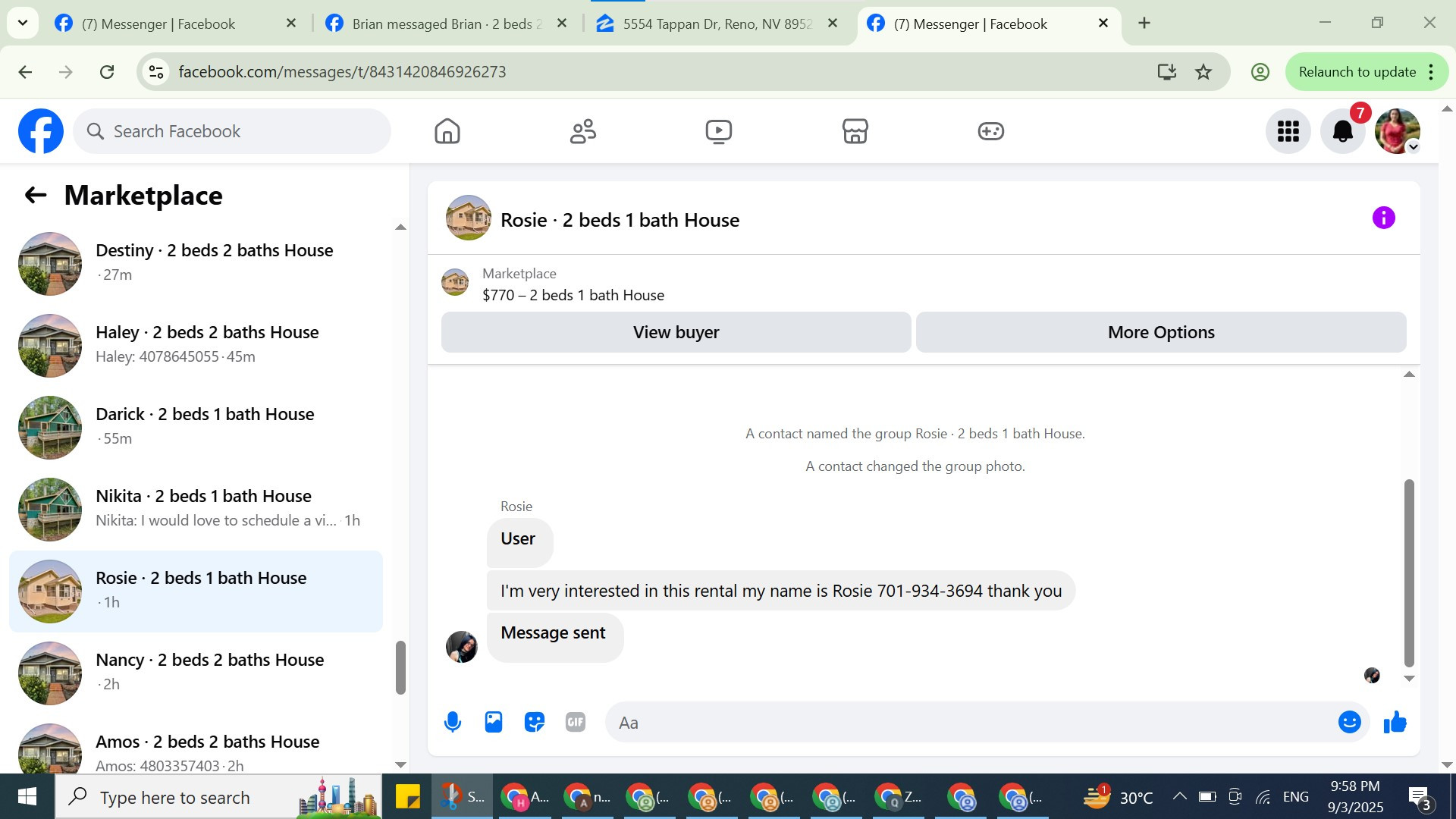
Task: Click the Search Facebook field
Action: (x=232, y=131)
